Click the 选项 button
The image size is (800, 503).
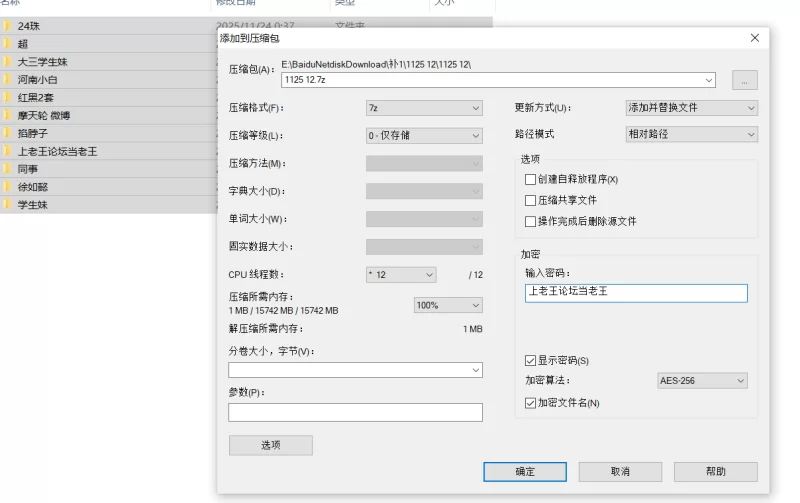[270, 445]
